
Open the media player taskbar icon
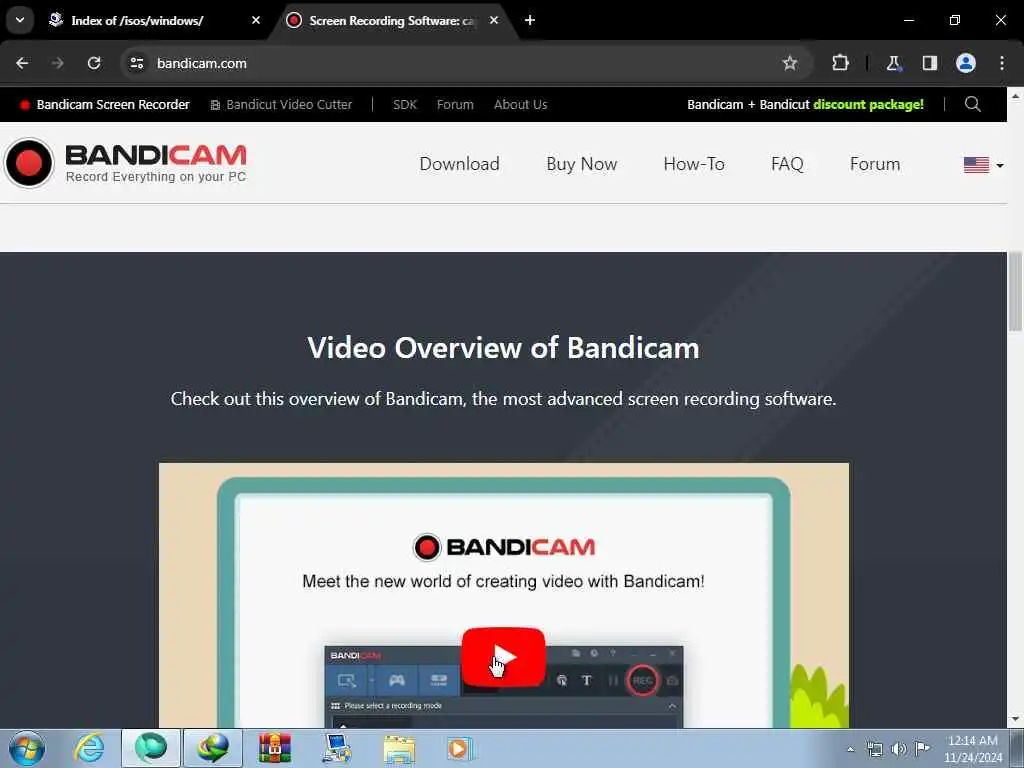(x=460, y=749)
